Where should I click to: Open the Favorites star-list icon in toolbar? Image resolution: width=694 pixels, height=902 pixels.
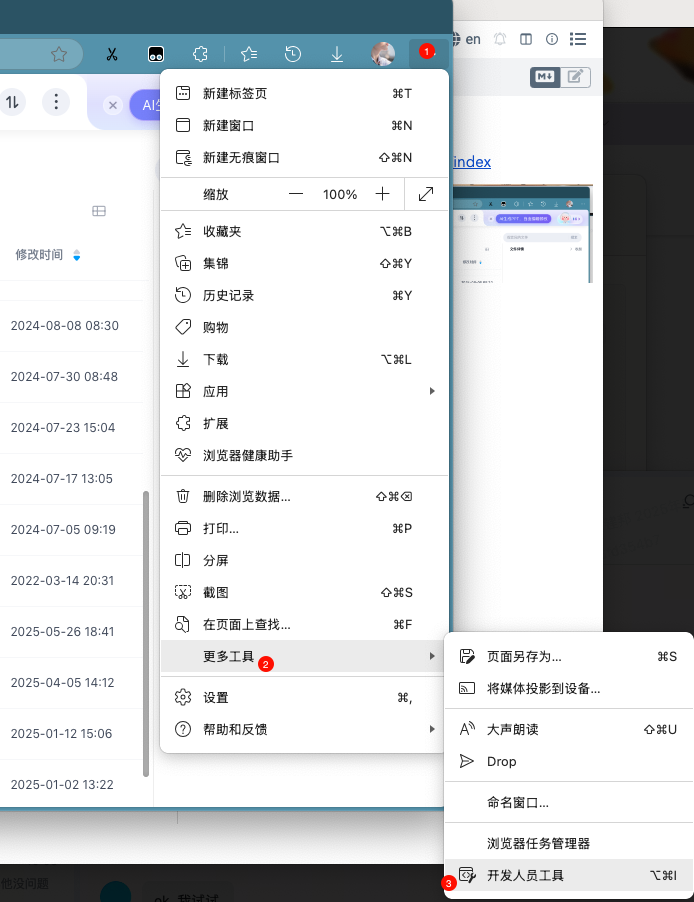pyautogui.click(x=249, y=55)
